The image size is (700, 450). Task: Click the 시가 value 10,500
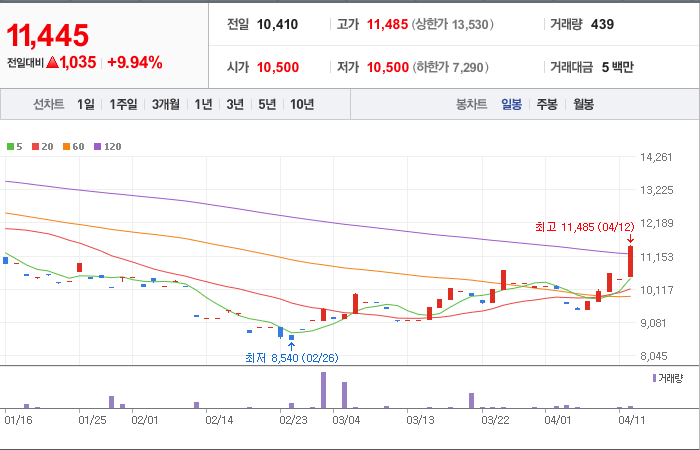[278, 67]
